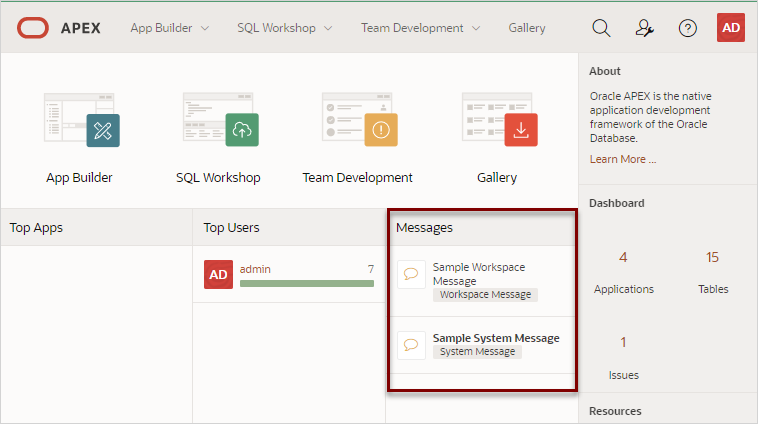The image size is (758, 424).
Task: Click the SQL Workshop label under icon
Action: click(x=218, y=177)
